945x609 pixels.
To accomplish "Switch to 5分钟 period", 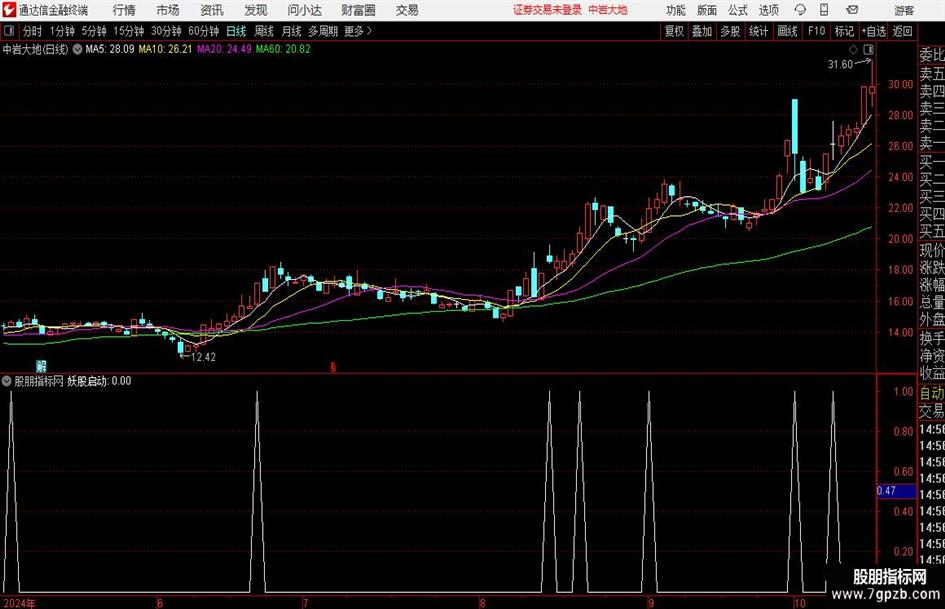I will 93,31.
